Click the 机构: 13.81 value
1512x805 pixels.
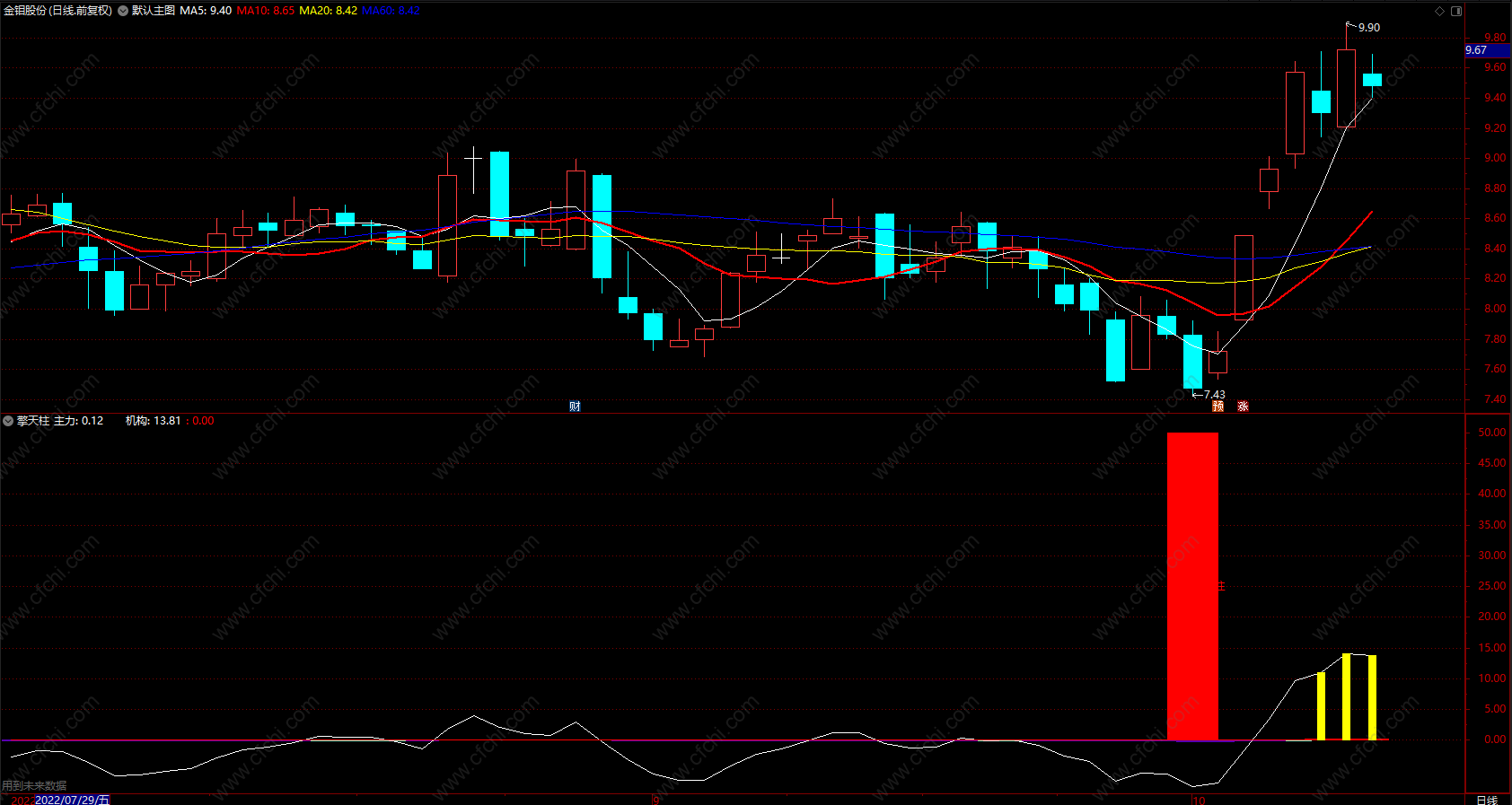[153, 421]
